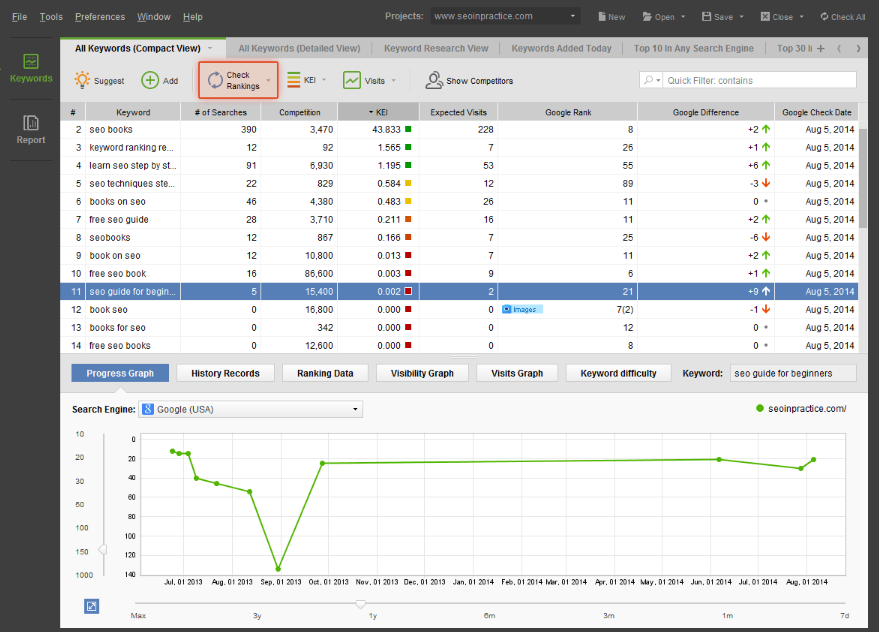Click the Quick Filter magnifier icon
This screenshot has width=879, height=632.
click(x=648, y=80)
